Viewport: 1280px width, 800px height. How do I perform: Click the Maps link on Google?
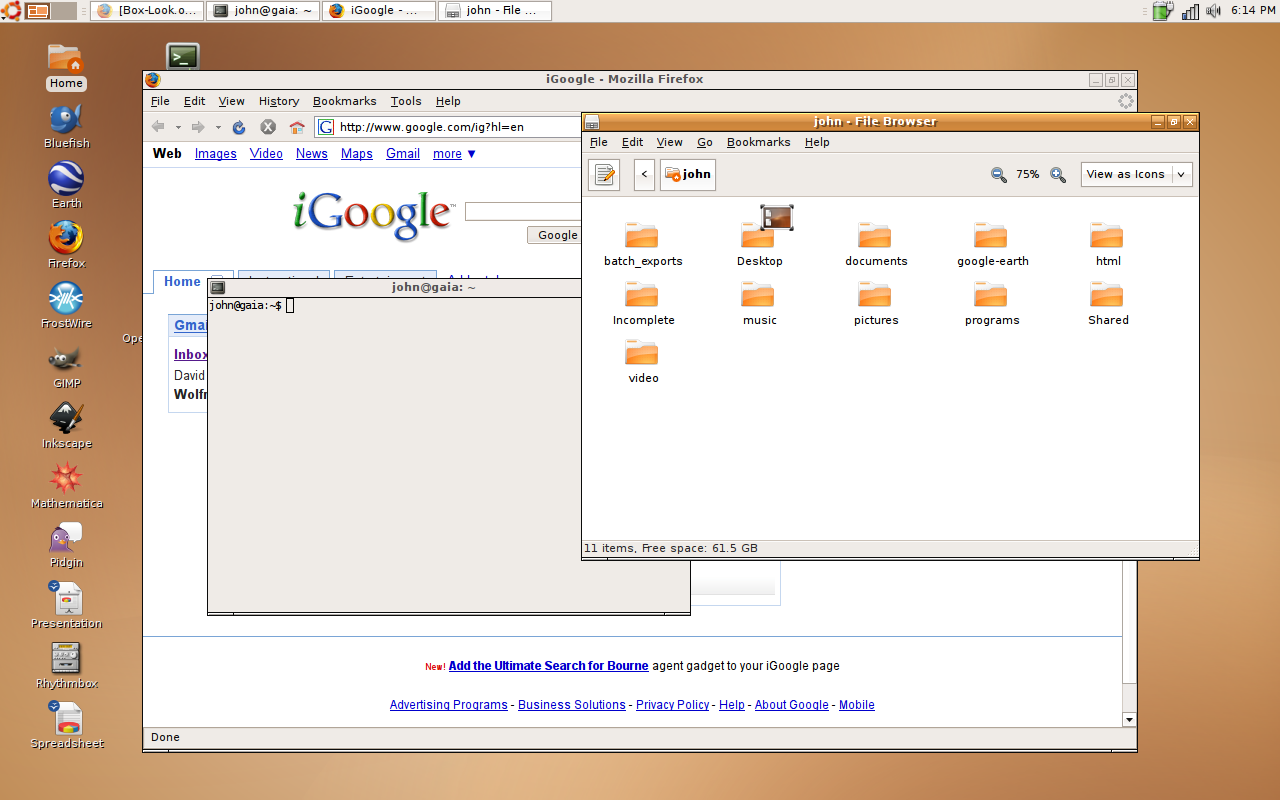point(357,154)
